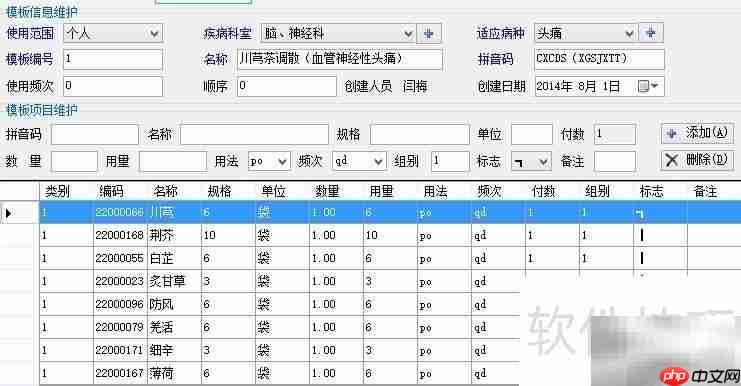Click the 名称 field containing 川芎茶调散
741x386 pixels.
340,59
